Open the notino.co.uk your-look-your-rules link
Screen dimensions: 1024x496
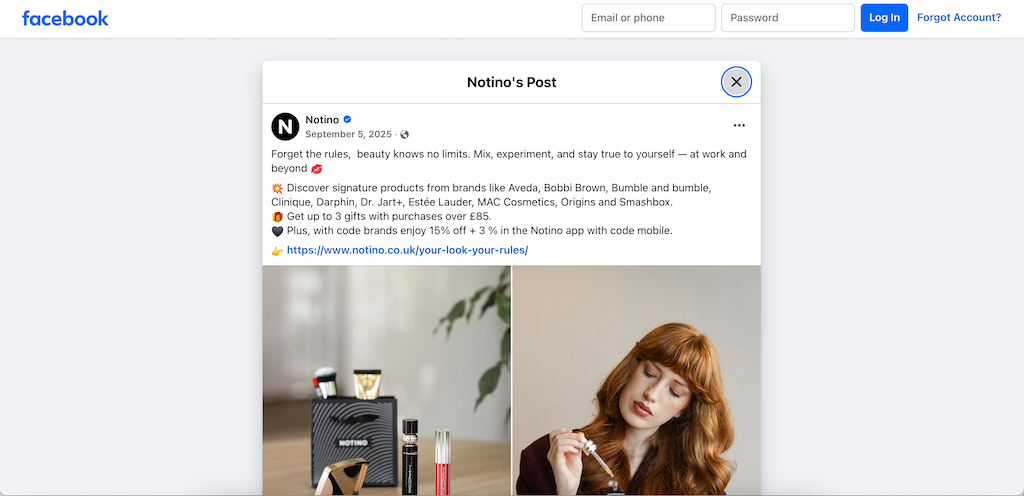point(407,250)
